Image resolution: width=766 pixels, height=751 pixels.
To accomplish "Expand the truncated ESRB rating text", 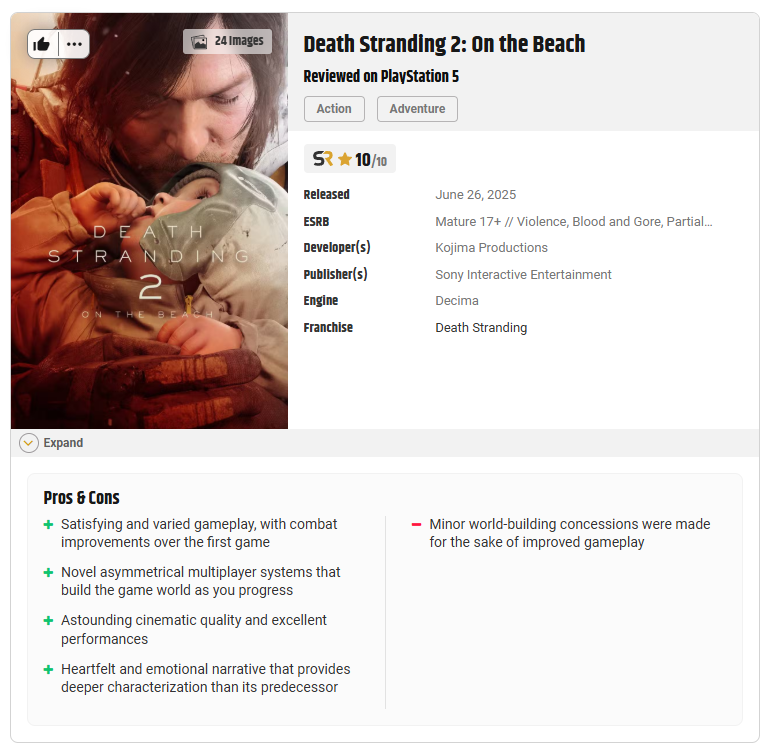I will pos(574,222).
